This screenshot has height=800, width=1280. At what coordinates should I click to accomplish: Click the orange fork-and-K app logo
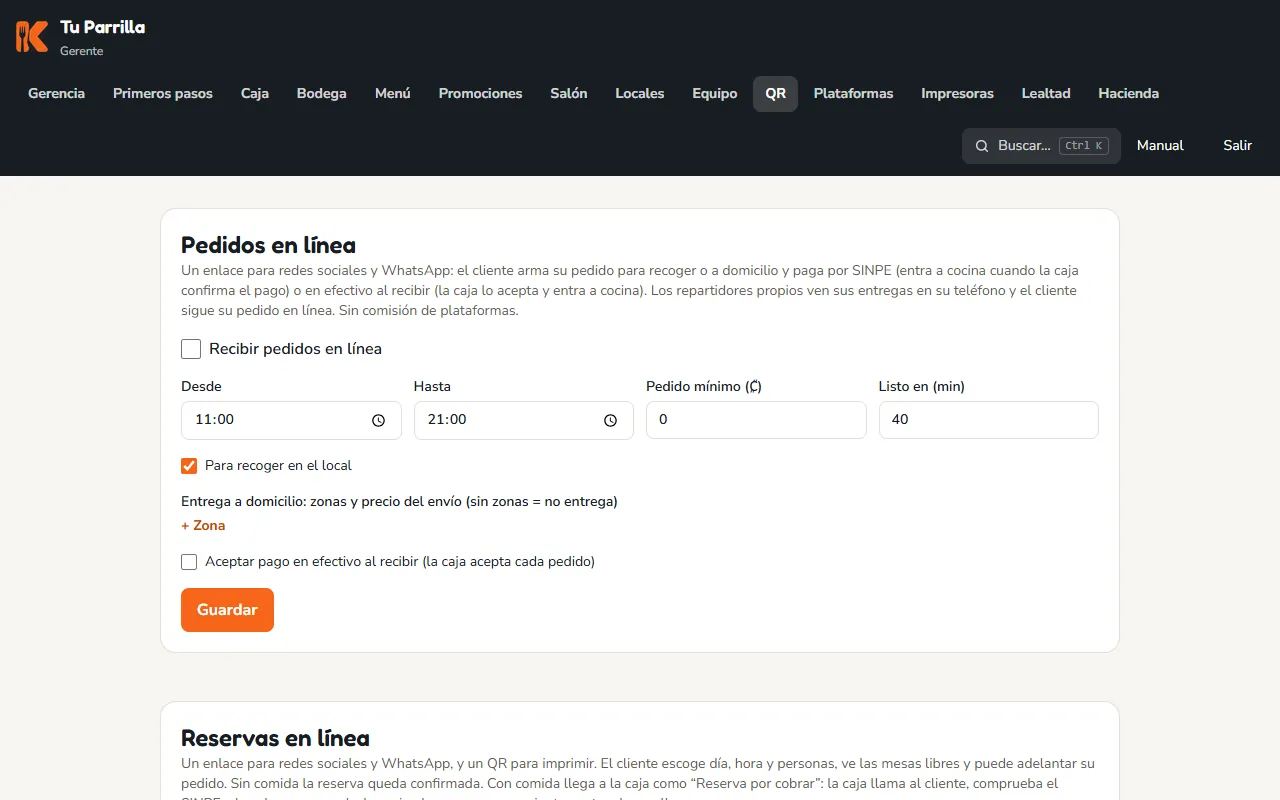point(32,36)
